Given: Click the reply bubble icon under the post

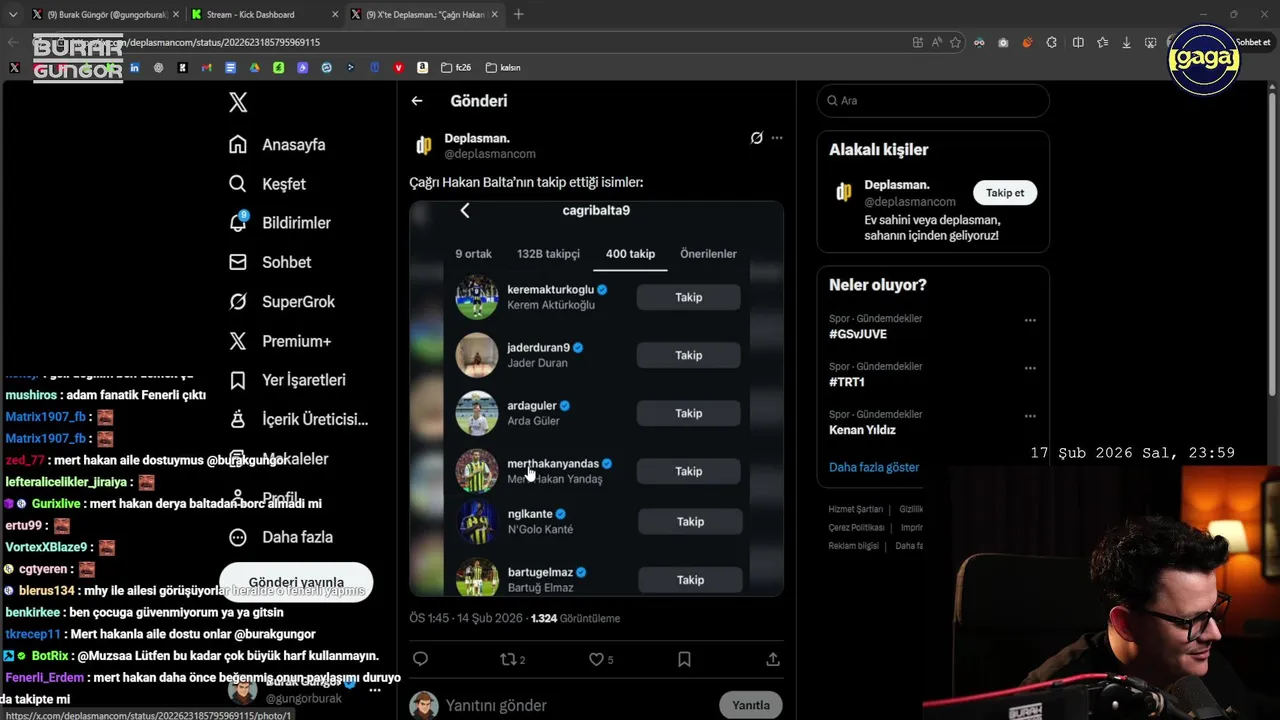Looking at the screenshot, I should click(x=421, y=659).
